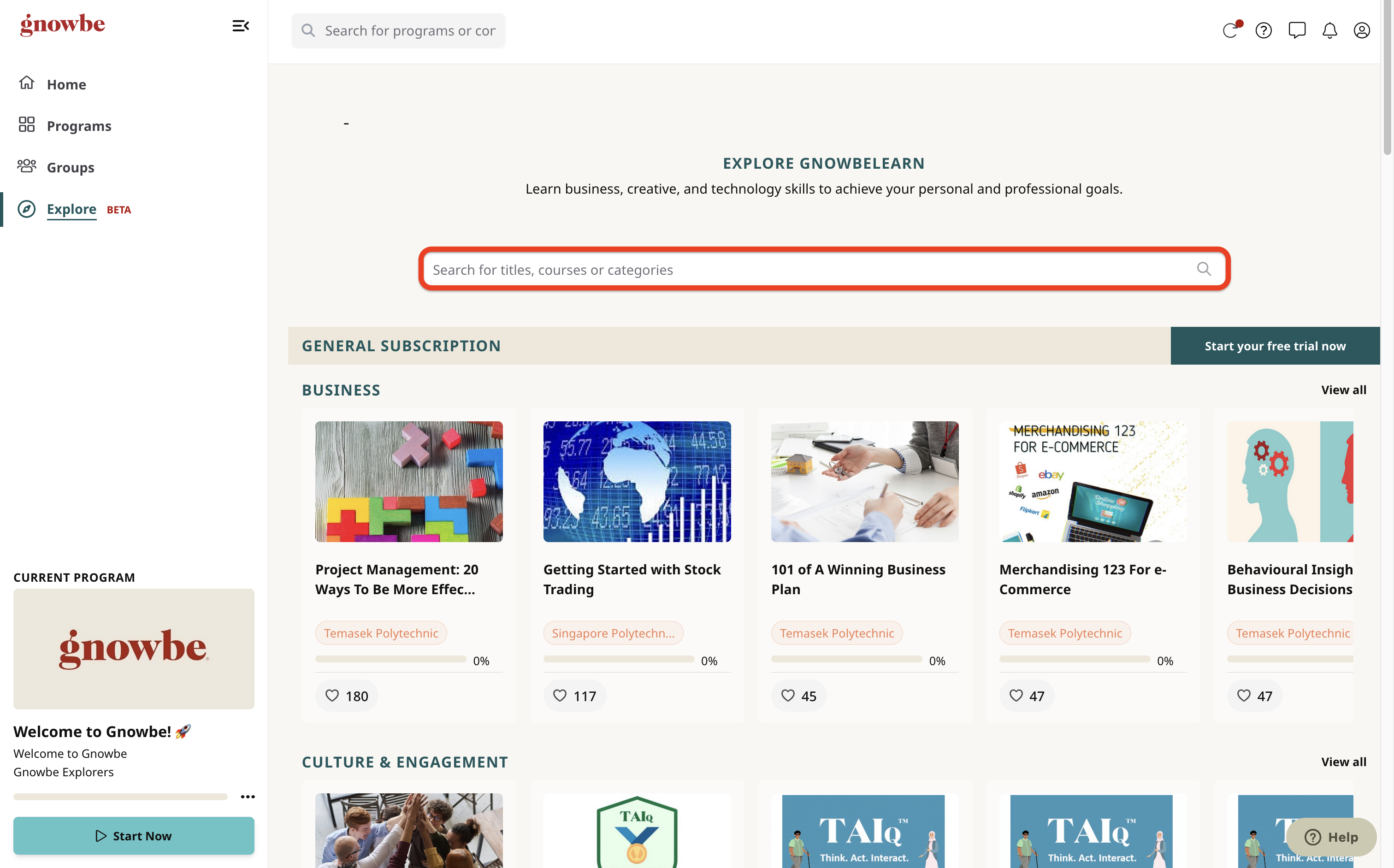Image resolution: width=1394 pixels, height=868 pixels.
Task: Click Start Now button for current program
Action: (x=134, y=836)
